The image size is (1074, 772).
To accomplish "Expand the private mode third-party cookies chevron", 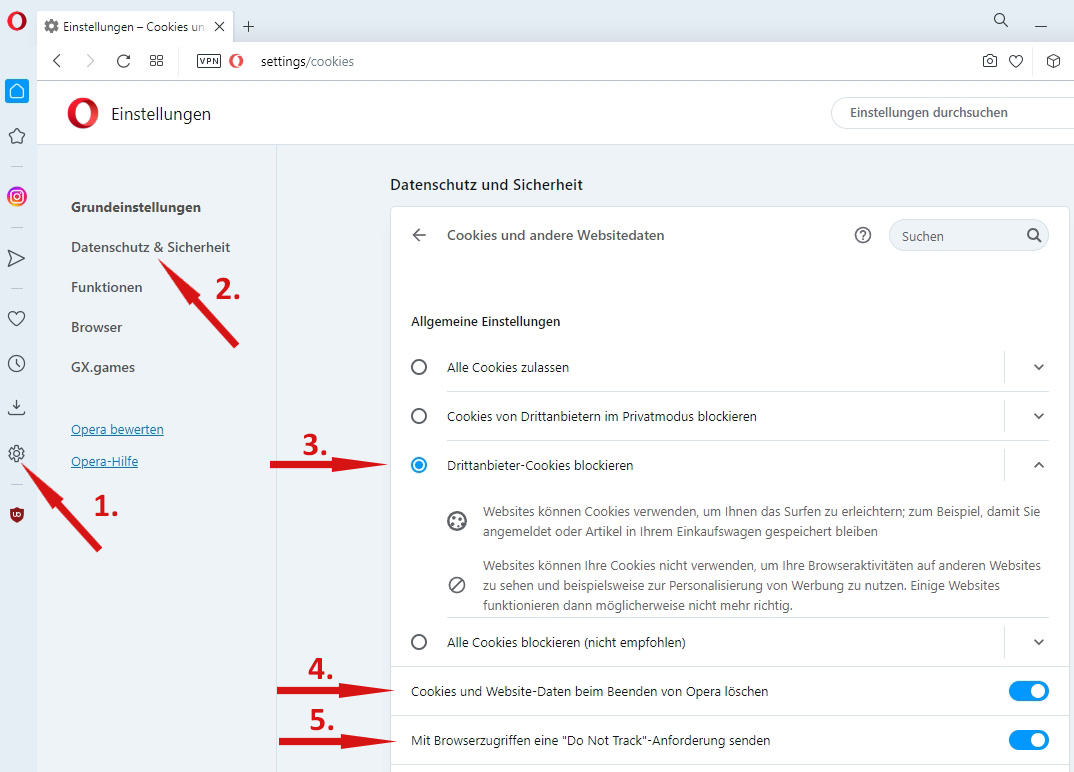I will [x=1039, y=416].
